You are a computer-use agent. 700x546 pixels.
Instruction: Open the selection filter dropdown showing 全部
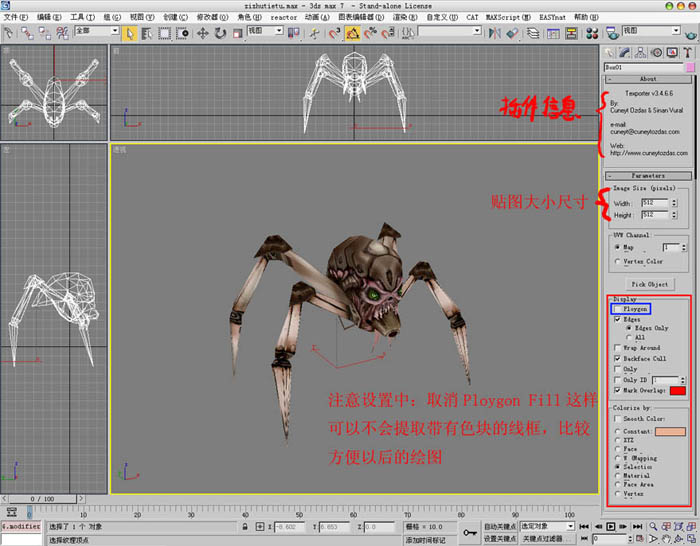click(97, 30)
